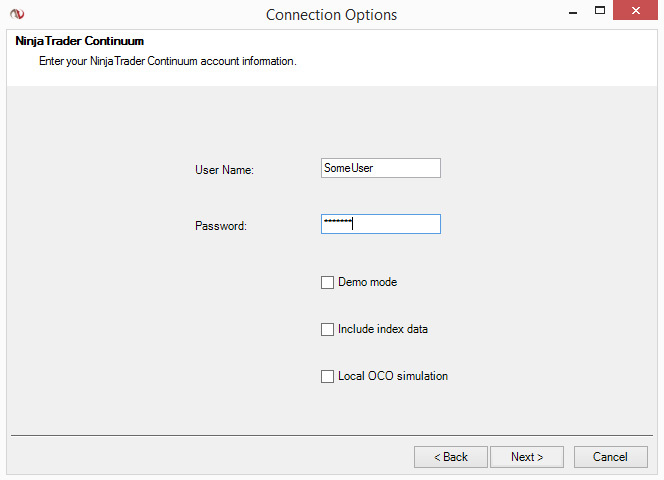The height and width of the screenshot is (480, 664).
Task: Select the 'User Name:' label text
Action: click(x=224, y=170)
